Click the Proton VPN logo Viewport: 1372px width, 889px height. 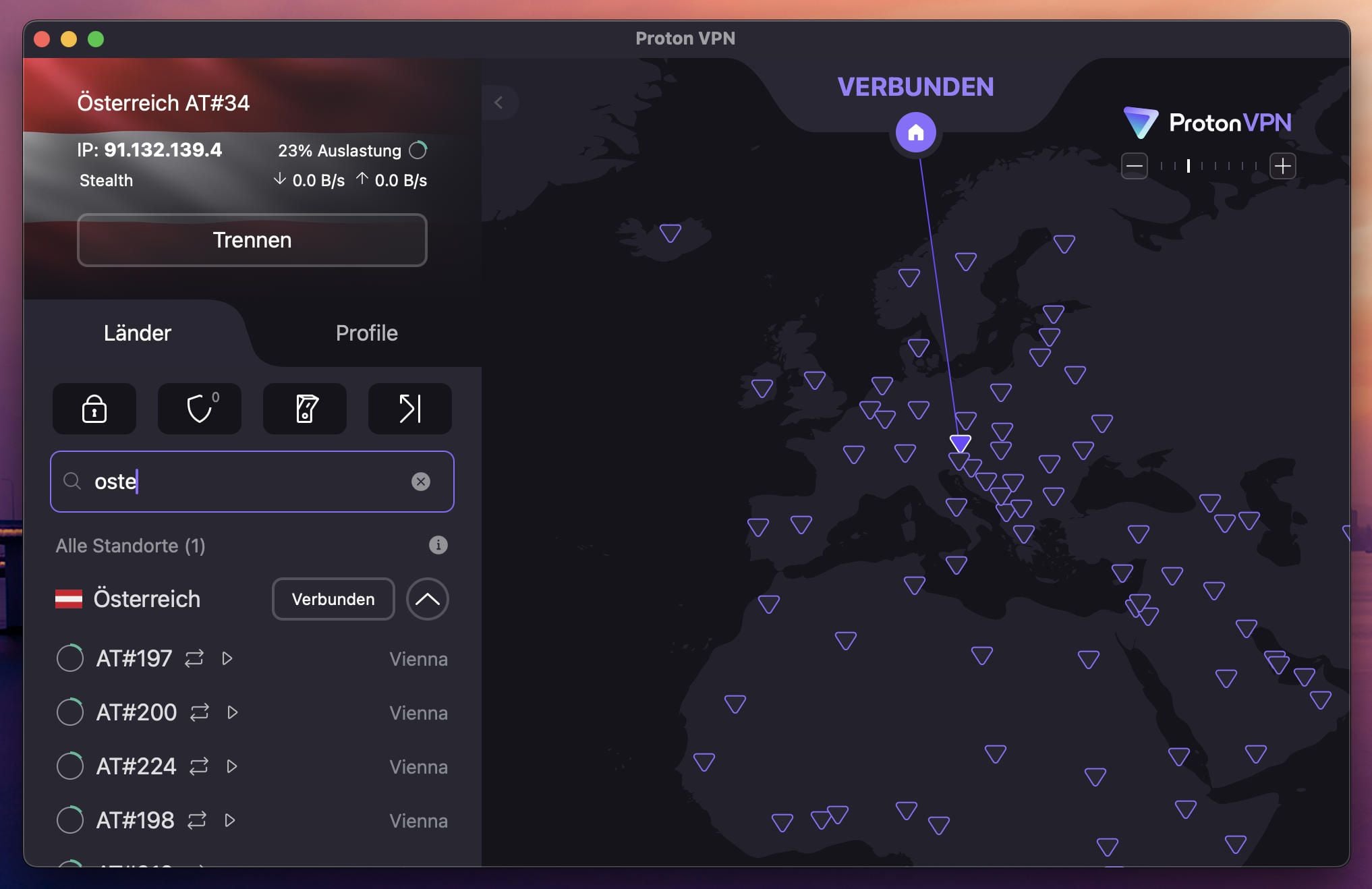click(1207, 123)
